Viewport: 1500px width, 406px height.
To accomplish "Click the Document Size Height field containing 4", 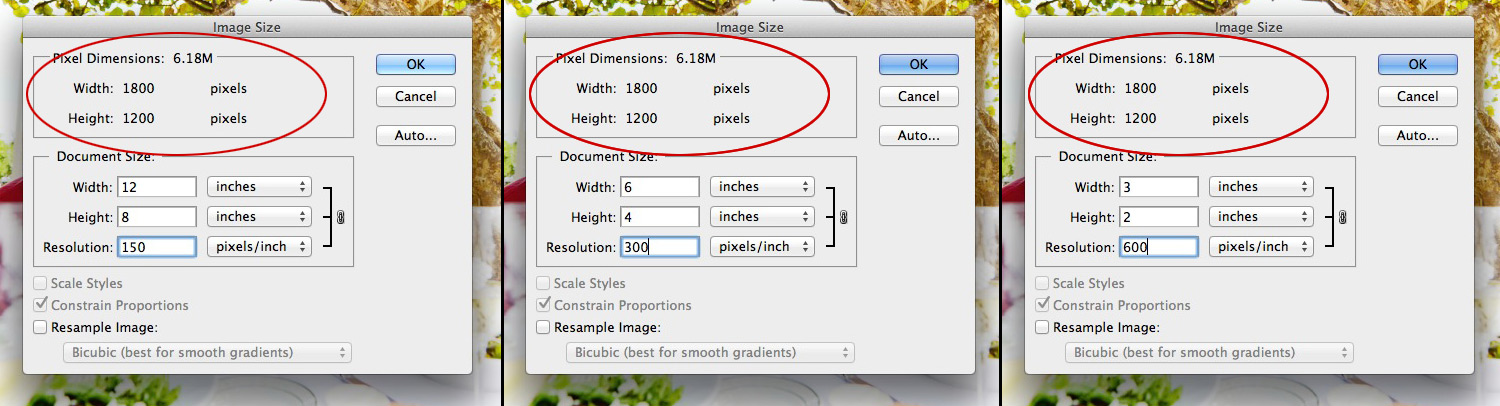I will point(660,217).
